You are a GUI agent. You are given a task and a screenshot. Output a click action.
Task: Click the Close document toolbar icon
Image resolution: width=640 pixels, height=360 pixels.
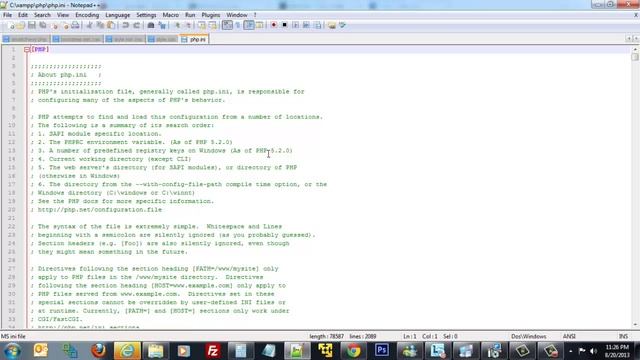click(54, 25)
